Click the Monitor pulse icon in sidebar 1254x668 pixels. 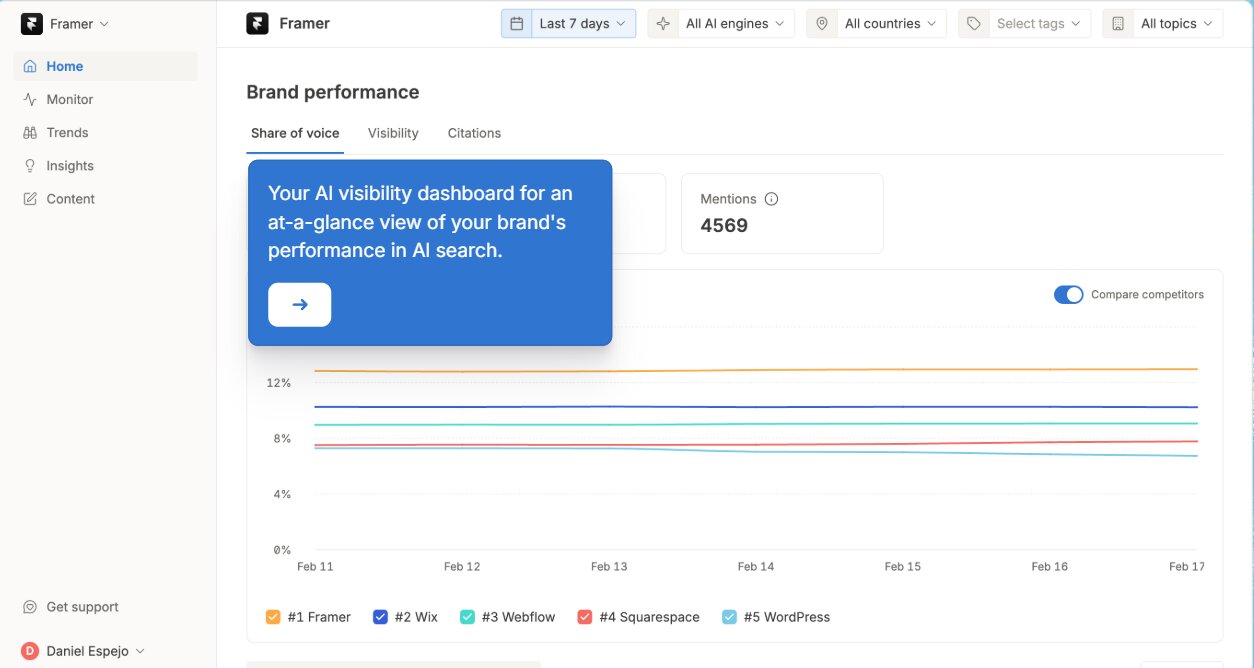click(30, 99)
